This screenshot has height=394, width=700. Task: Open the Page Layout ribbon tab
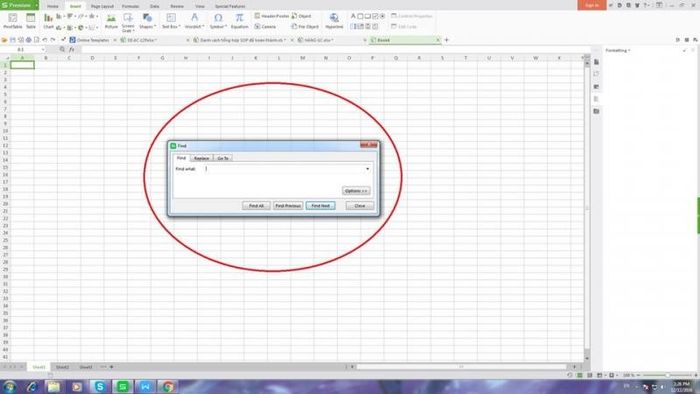(x=102, y=6)
